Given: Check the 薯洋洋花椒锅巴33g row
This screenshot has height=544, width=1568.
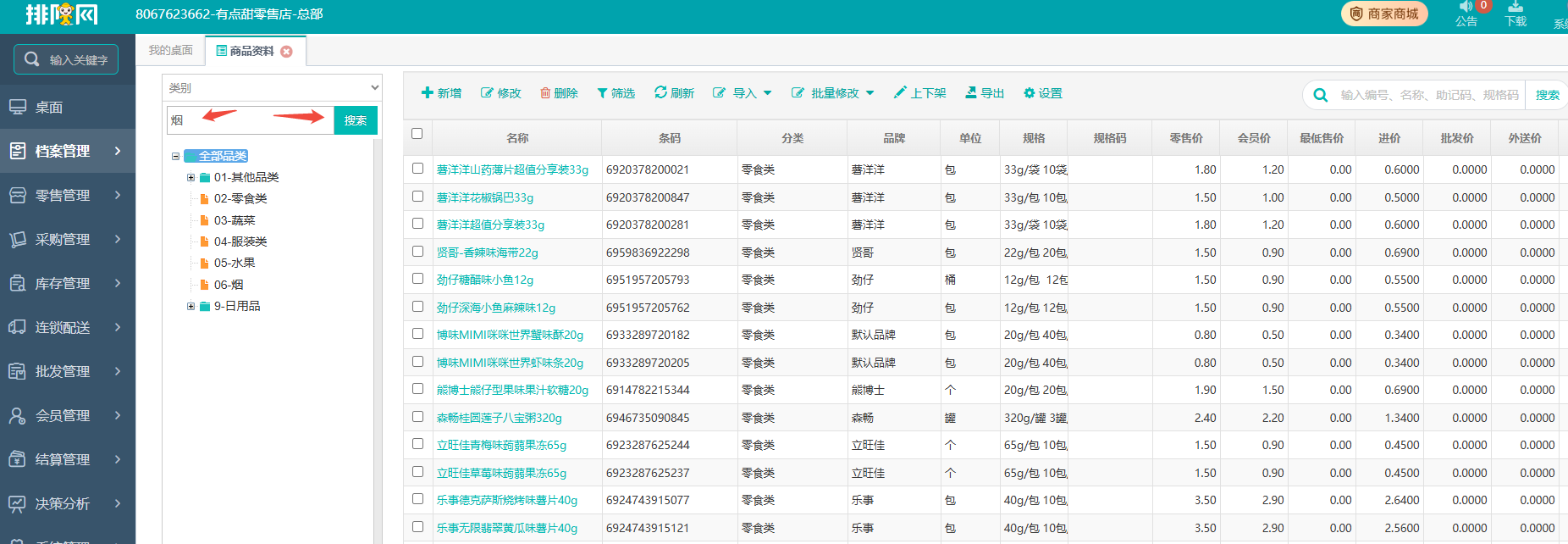Looking at the screenshot, I should pyautogui.click(x=417, y=196).
